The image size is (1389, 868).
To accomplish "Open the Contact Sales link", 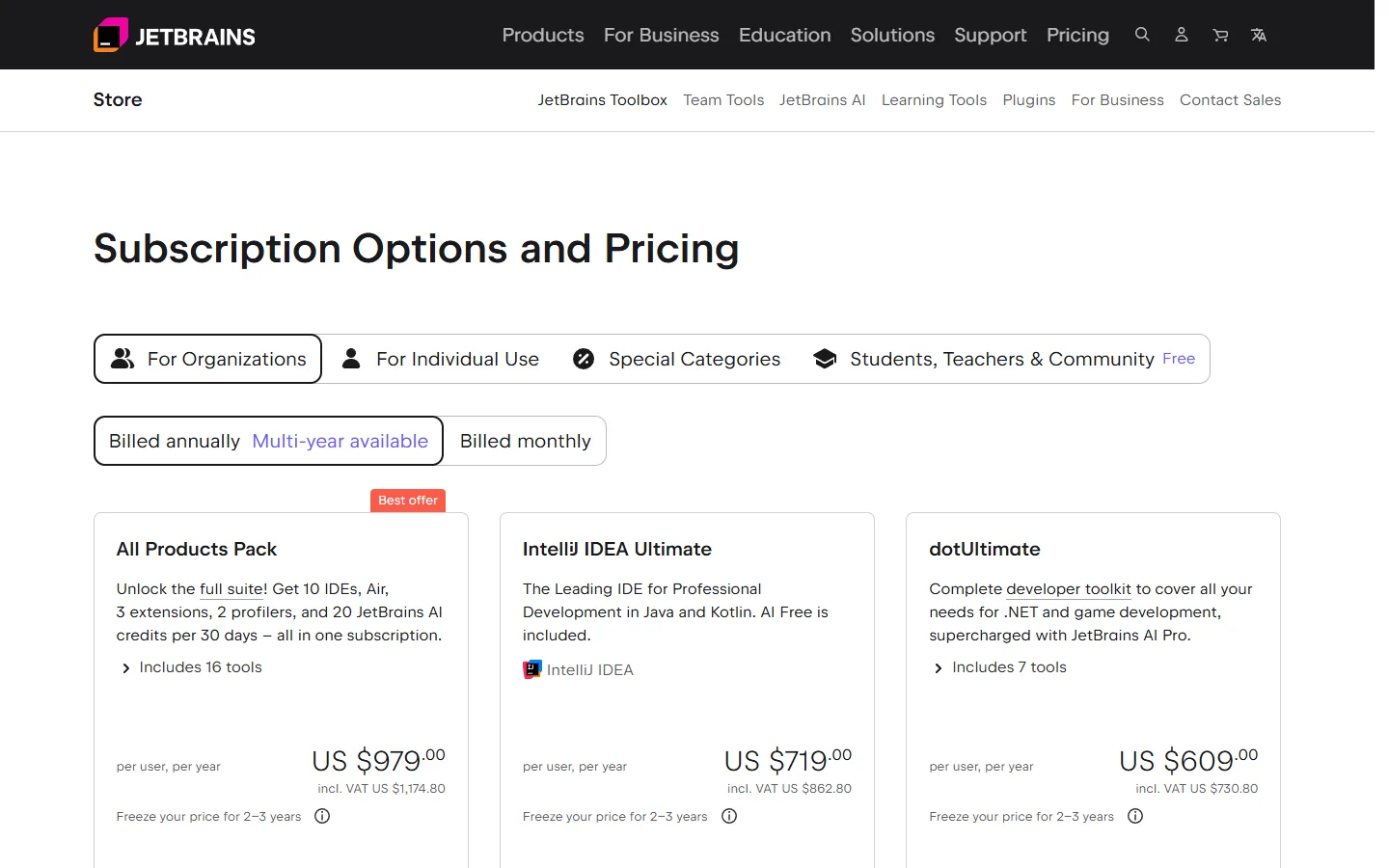I will click(1230, 100).
